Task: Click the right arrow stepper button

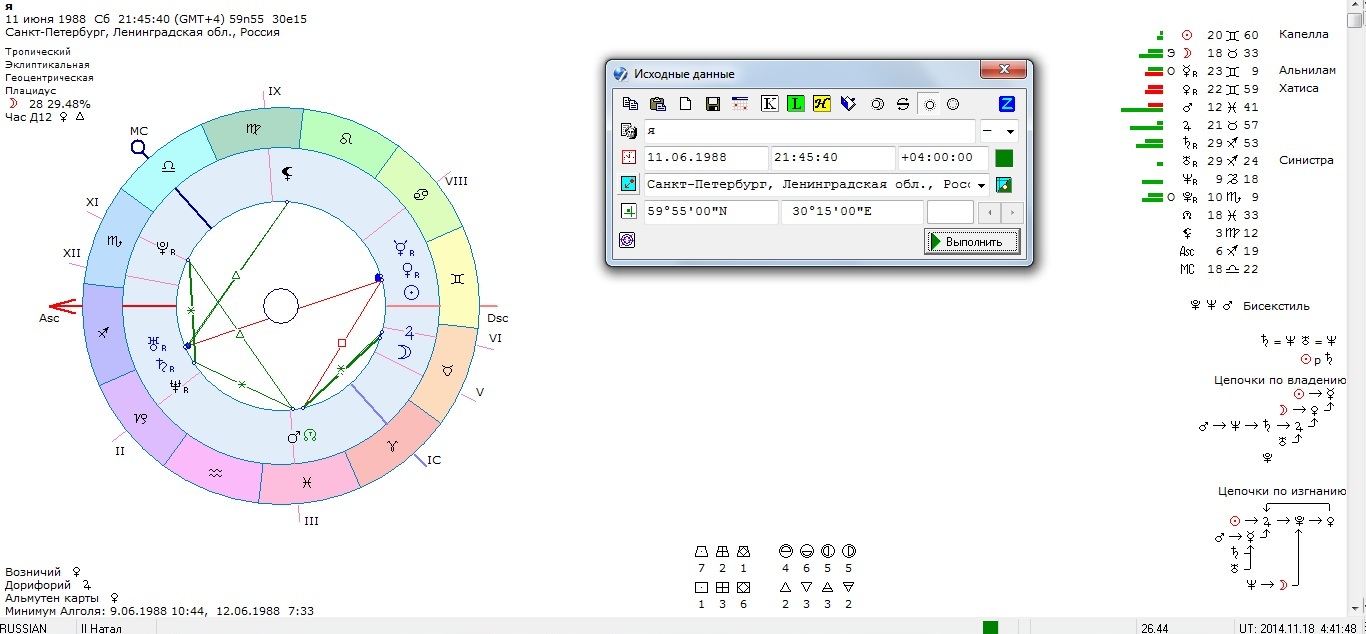Action: [x=1013, y=212]
